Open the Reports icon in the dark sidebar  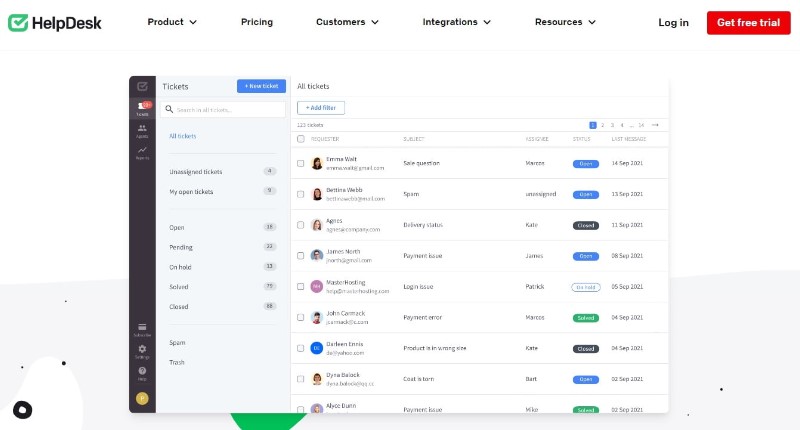pos(142,152)
